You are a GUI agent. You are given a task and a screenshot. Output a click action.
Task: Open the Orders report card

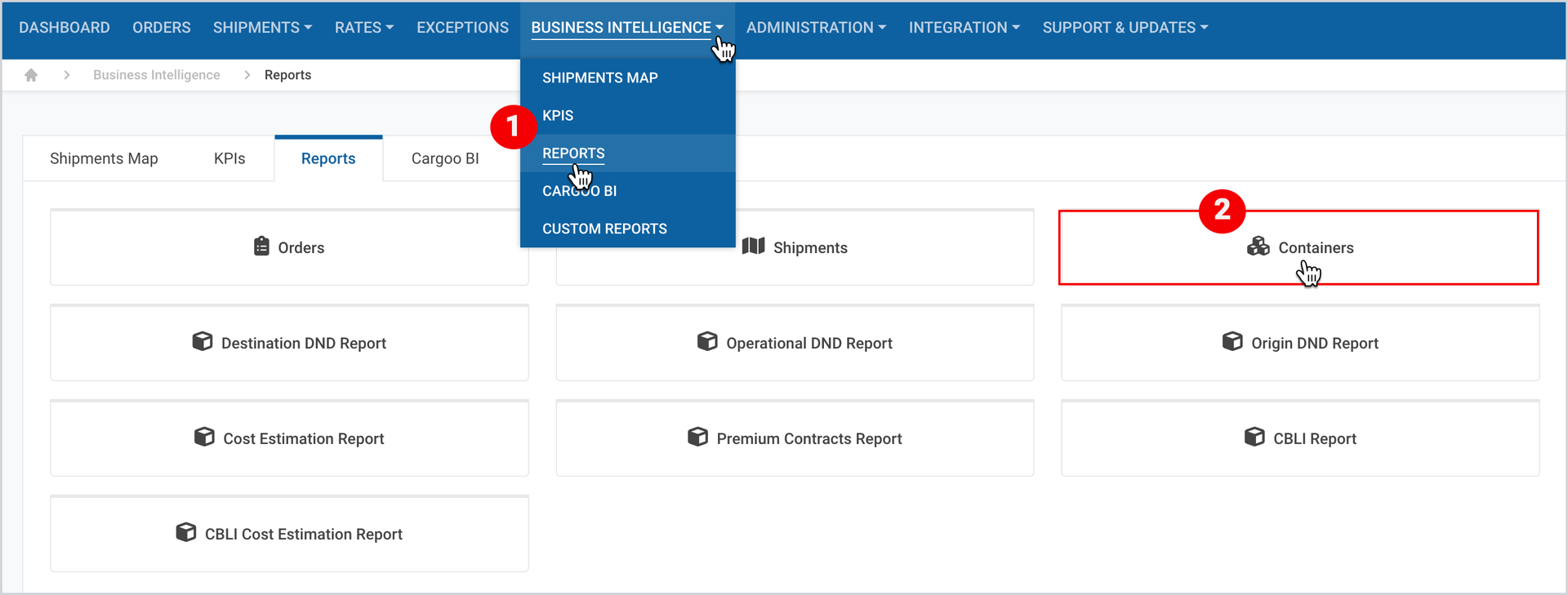[x=289, y=247]
